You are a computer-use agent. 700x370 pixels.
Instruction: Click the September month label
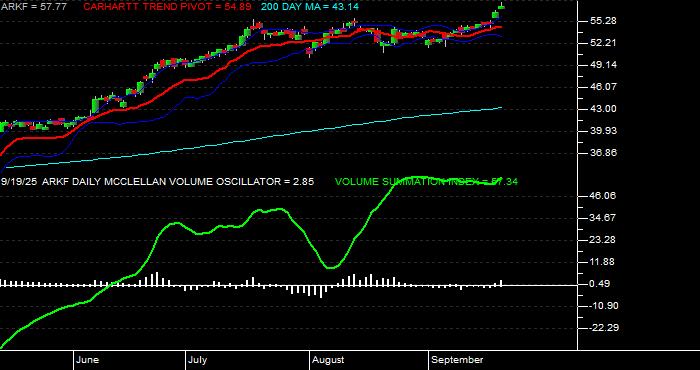coord(458,360)
